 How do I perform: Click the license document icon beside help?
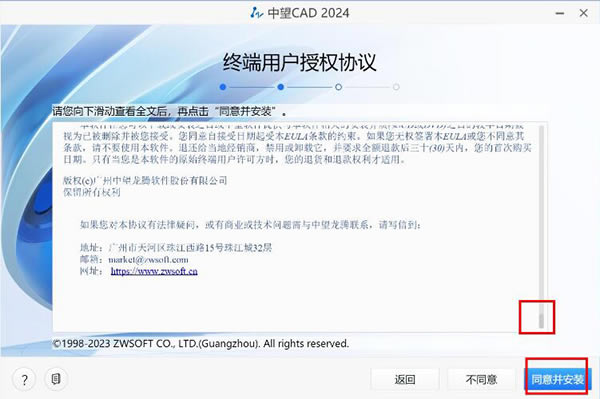point(56,379)
